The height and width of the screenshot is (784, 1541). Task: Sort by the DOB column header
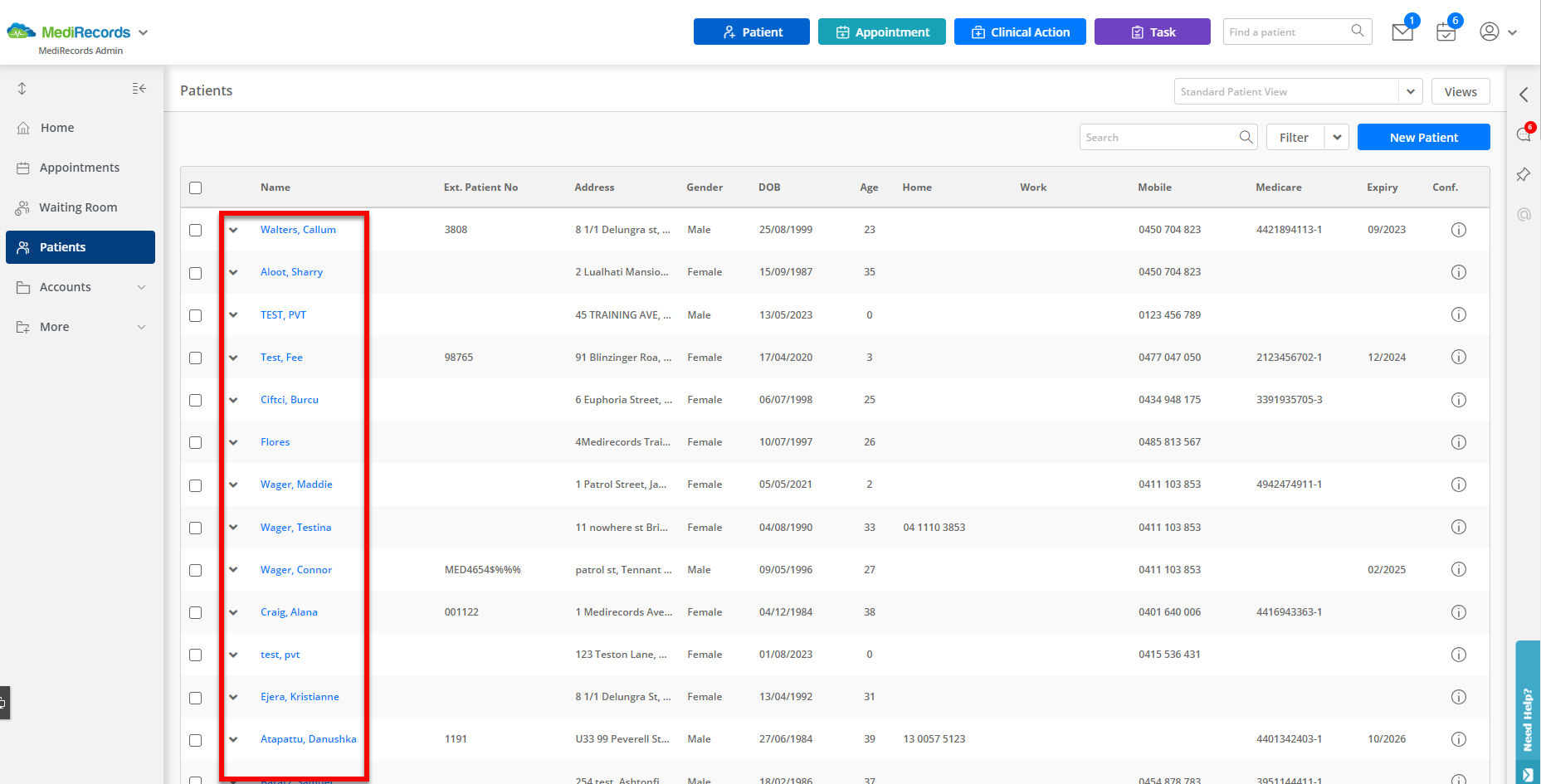point(769,187)
